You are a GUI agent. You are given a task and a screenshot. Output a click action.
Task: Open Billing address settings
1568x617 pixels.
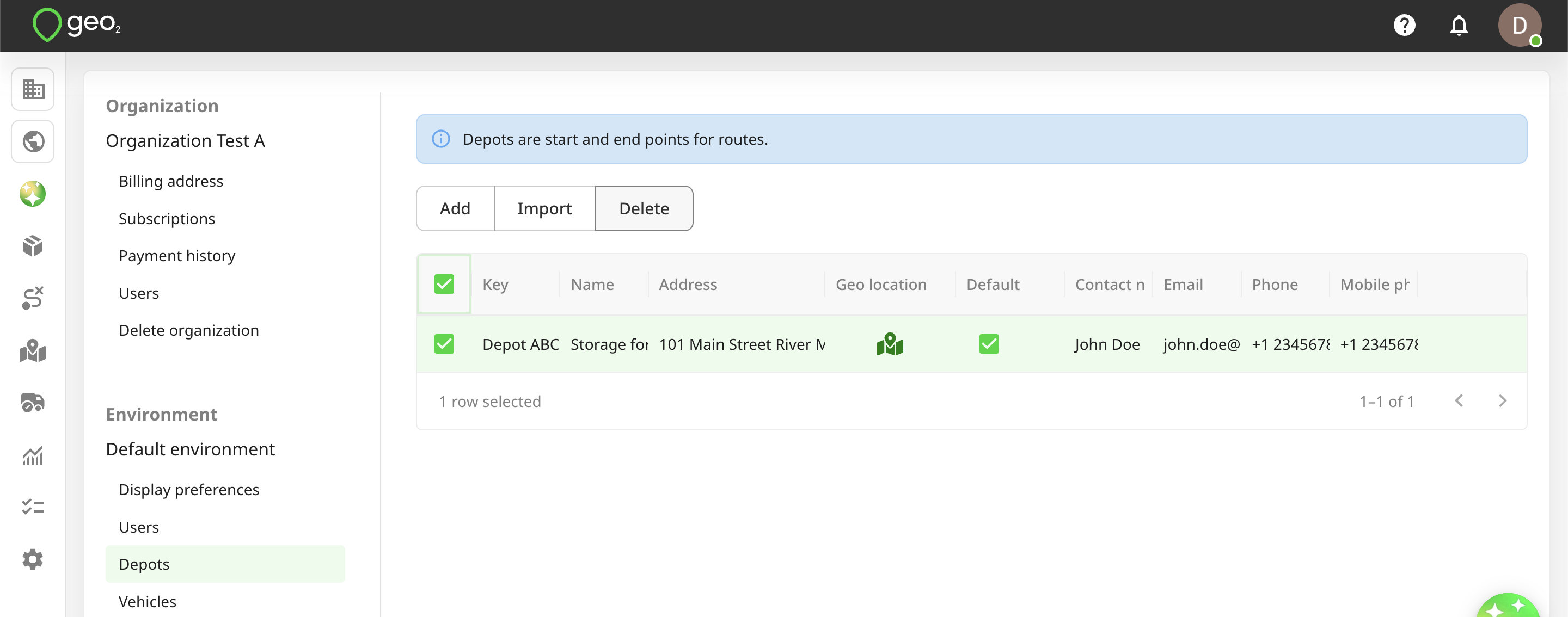(x=171, y=181)
